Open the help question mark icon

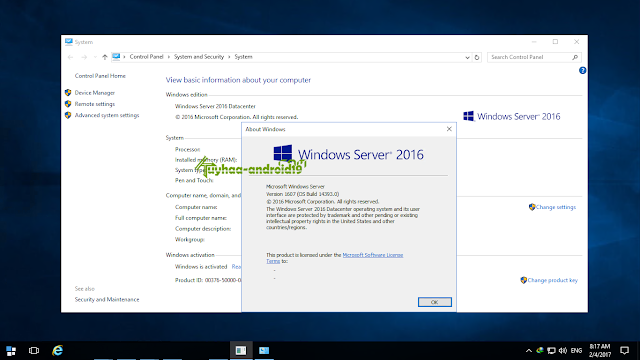tap(582, 71)
